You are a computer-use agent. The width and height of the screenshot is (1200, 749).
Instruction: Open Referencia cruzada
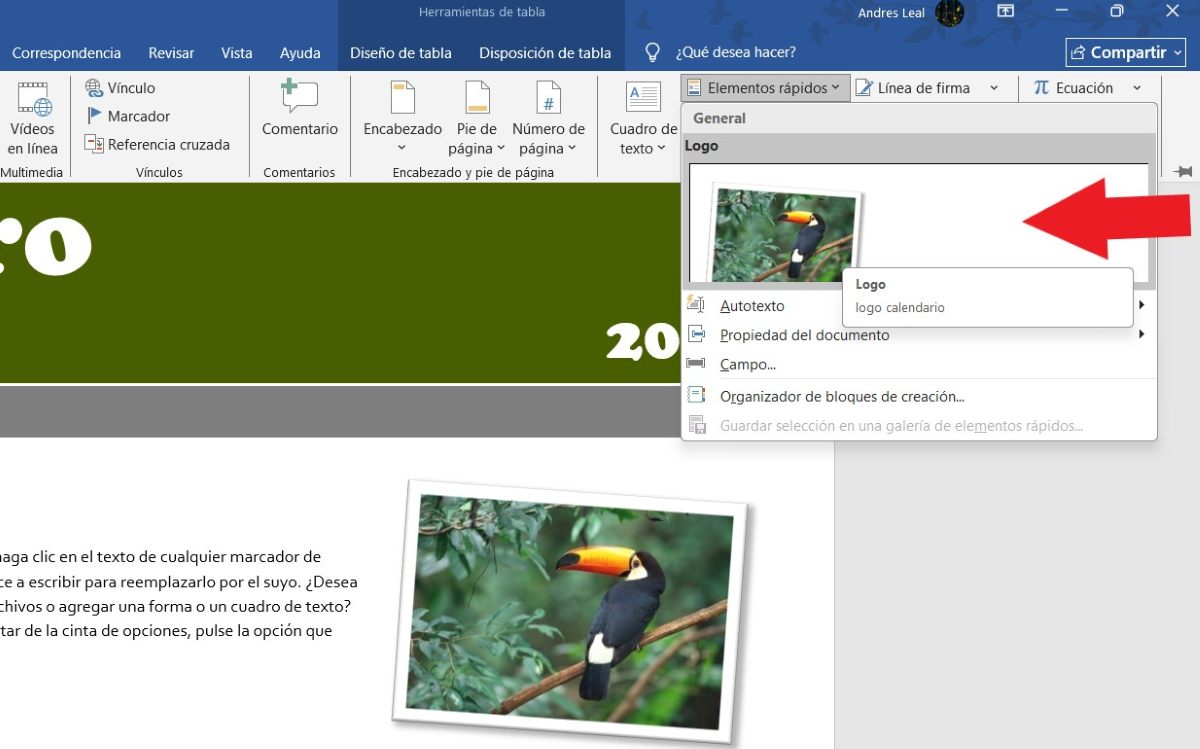[157, 144]
